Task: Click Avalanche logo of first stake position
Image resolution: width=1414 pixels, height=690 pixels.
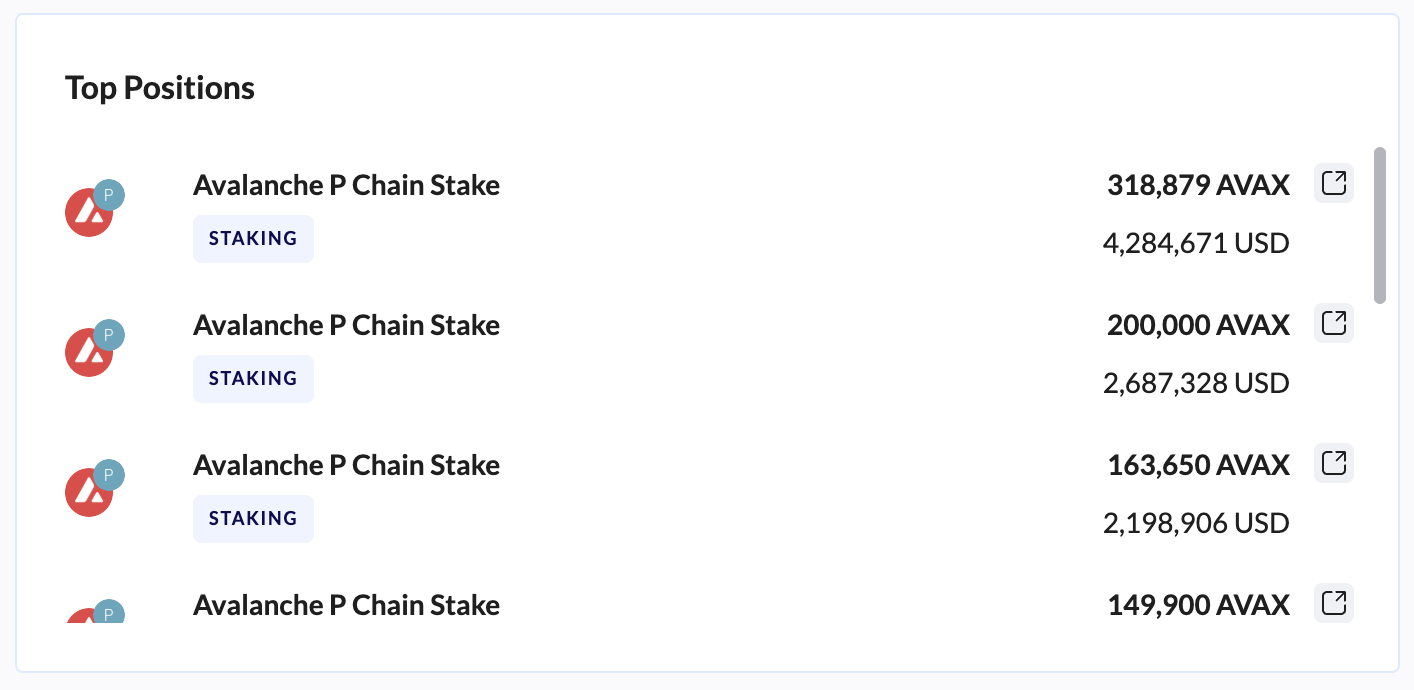Action: pos(88,212)
